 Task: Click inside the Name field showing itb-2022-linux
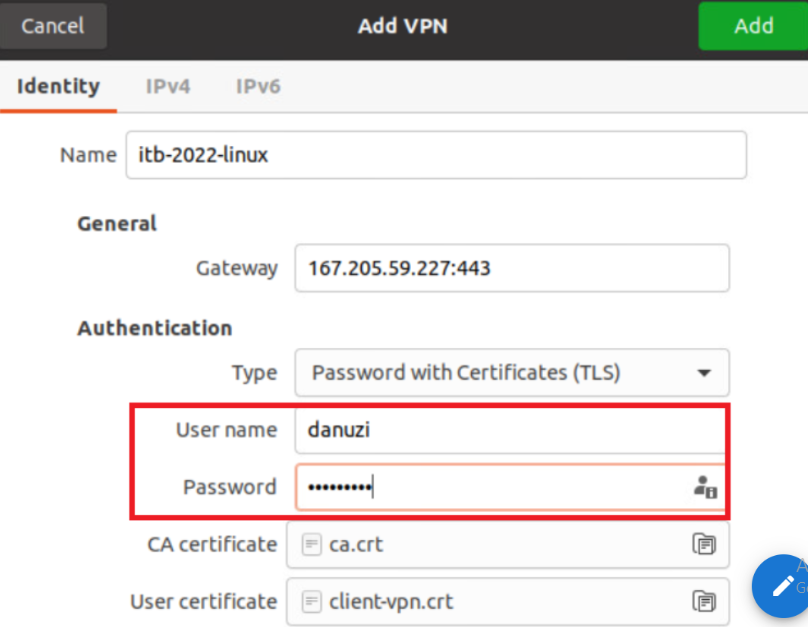[x=436, y=154]
